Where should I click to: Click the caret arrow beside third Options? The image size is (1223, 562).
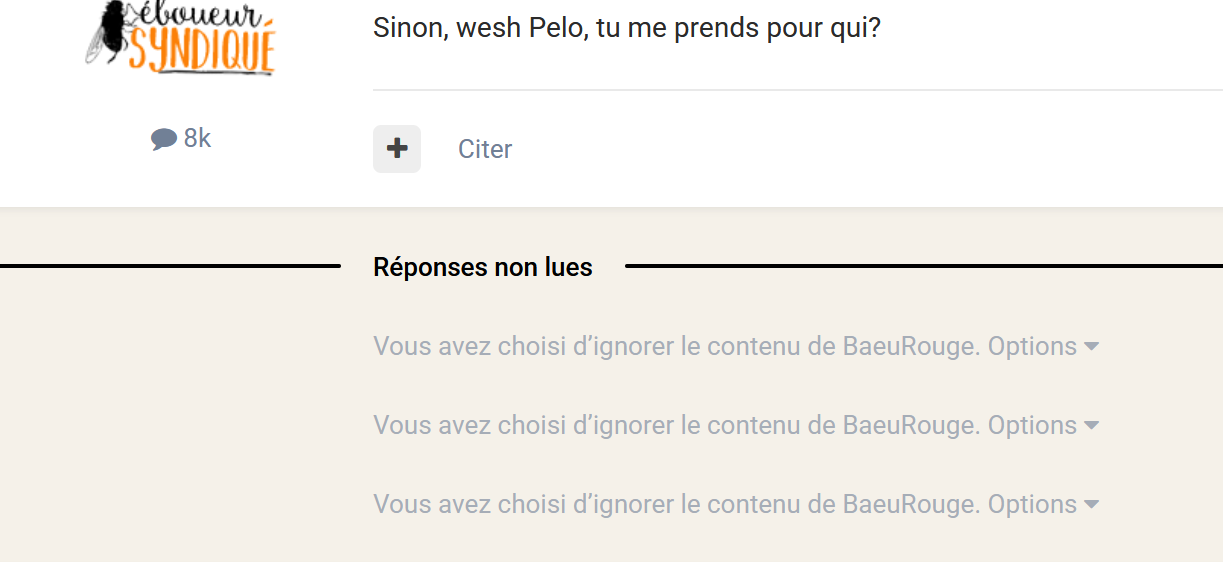point(1091,504)
